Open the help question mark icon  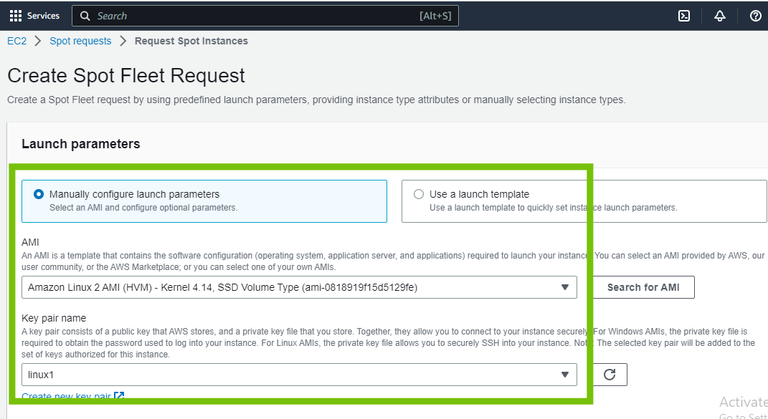point(756,16)
